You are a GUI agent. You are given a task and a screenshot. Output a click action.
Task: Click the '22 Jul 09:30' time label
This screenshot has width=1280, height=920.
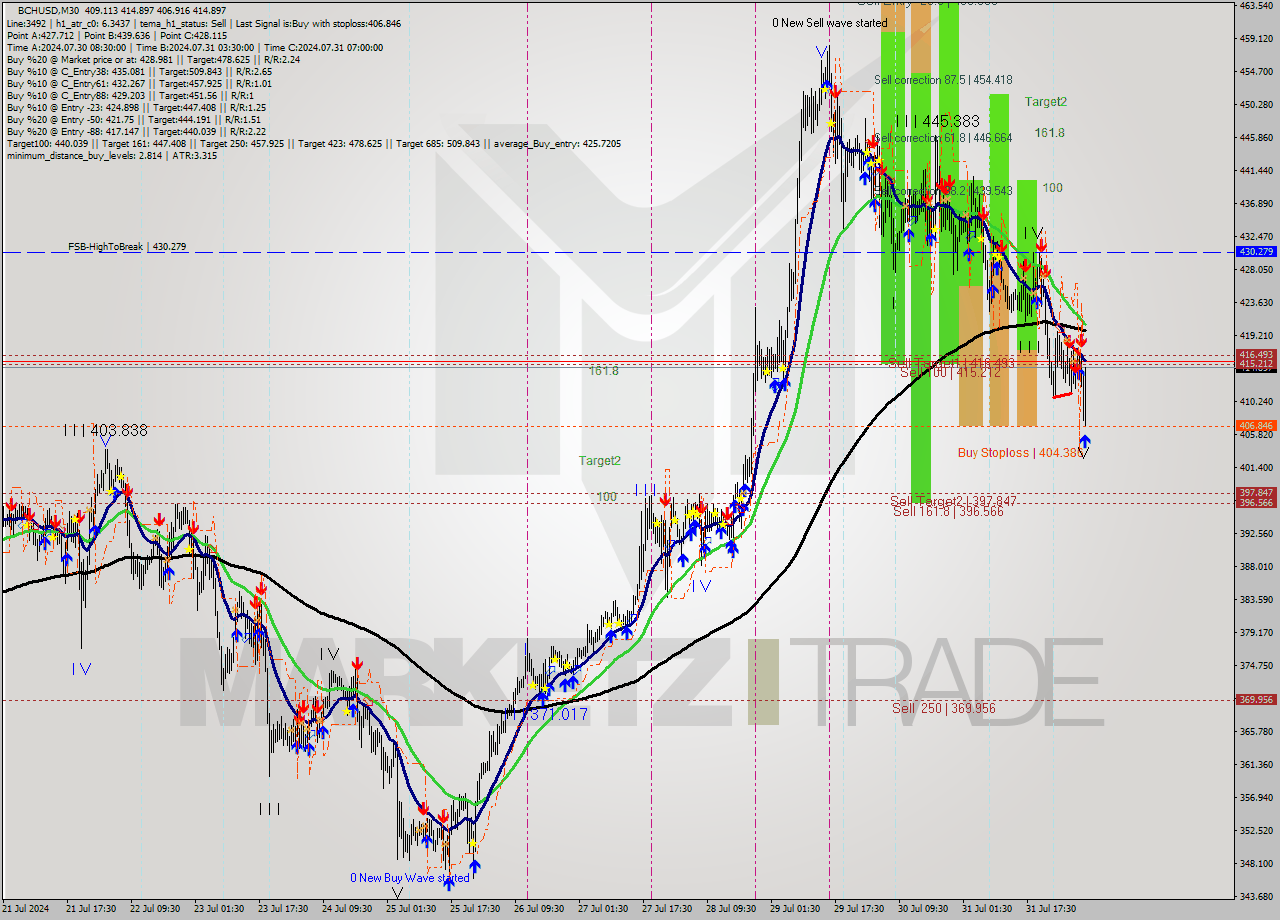click(x=153, y=909)
